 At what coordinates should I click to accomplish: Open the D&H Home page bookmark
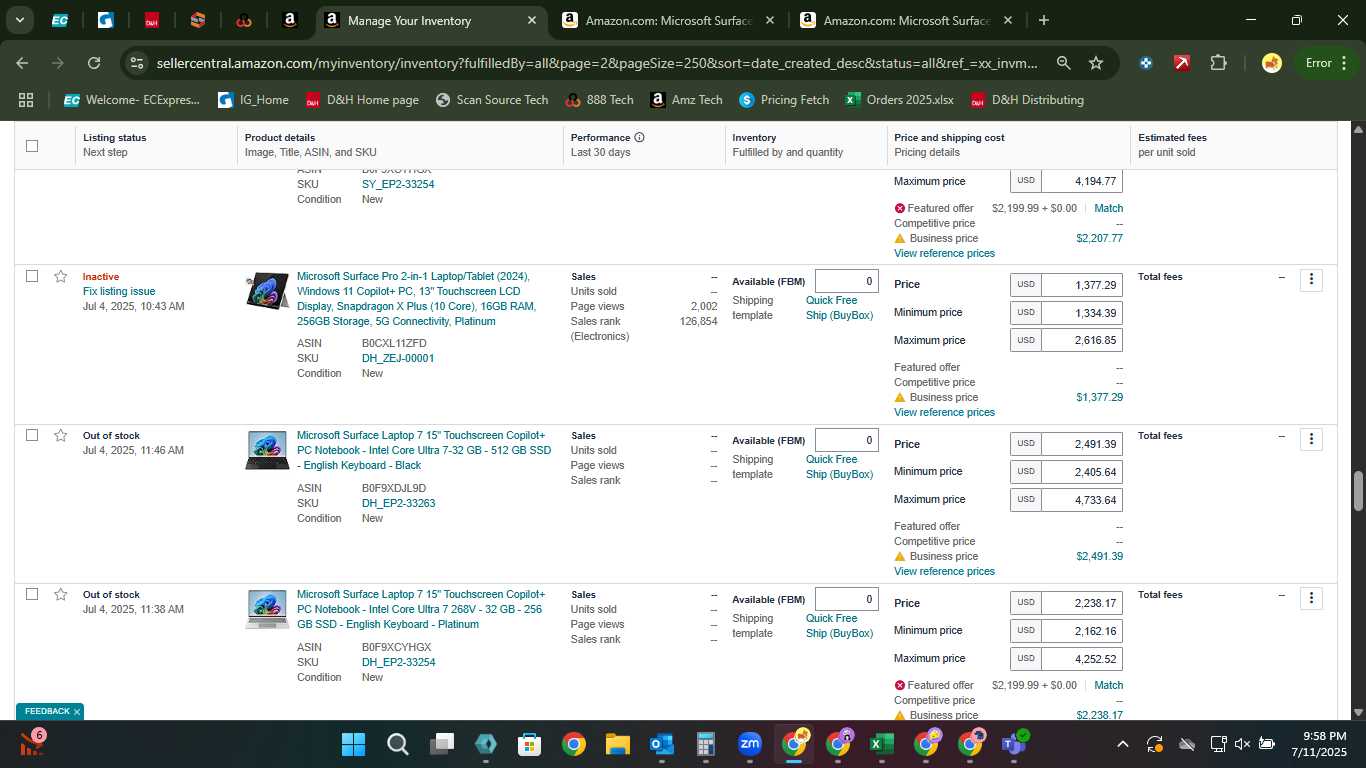pyautogui.click(x=362, y=100)
